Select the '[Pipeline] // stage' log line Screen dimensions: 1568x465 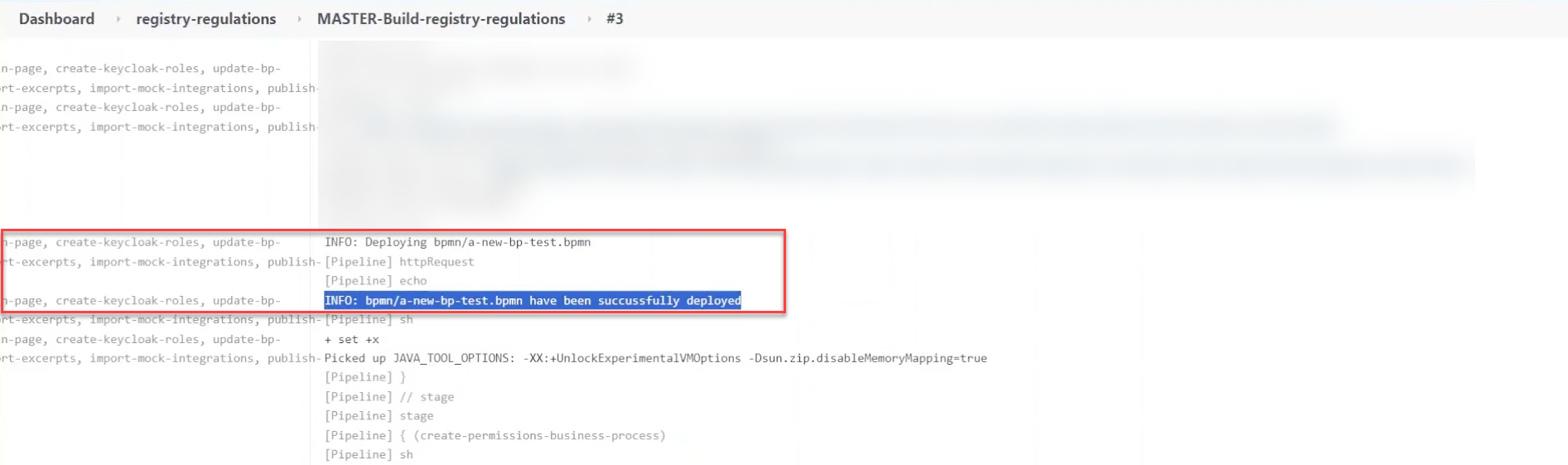(x=389, y=397)
